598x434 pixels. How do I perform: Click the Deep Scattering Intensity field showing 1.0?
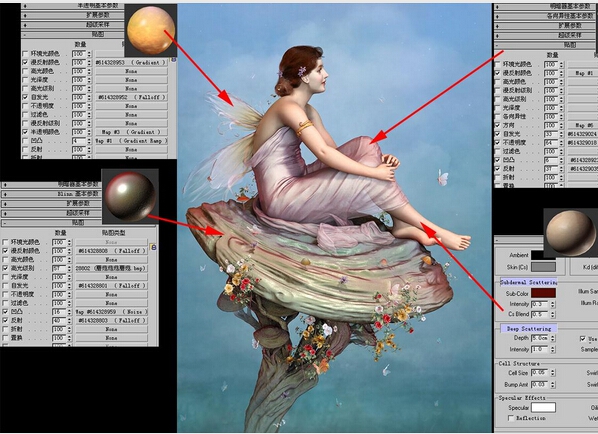click(540, 349)
